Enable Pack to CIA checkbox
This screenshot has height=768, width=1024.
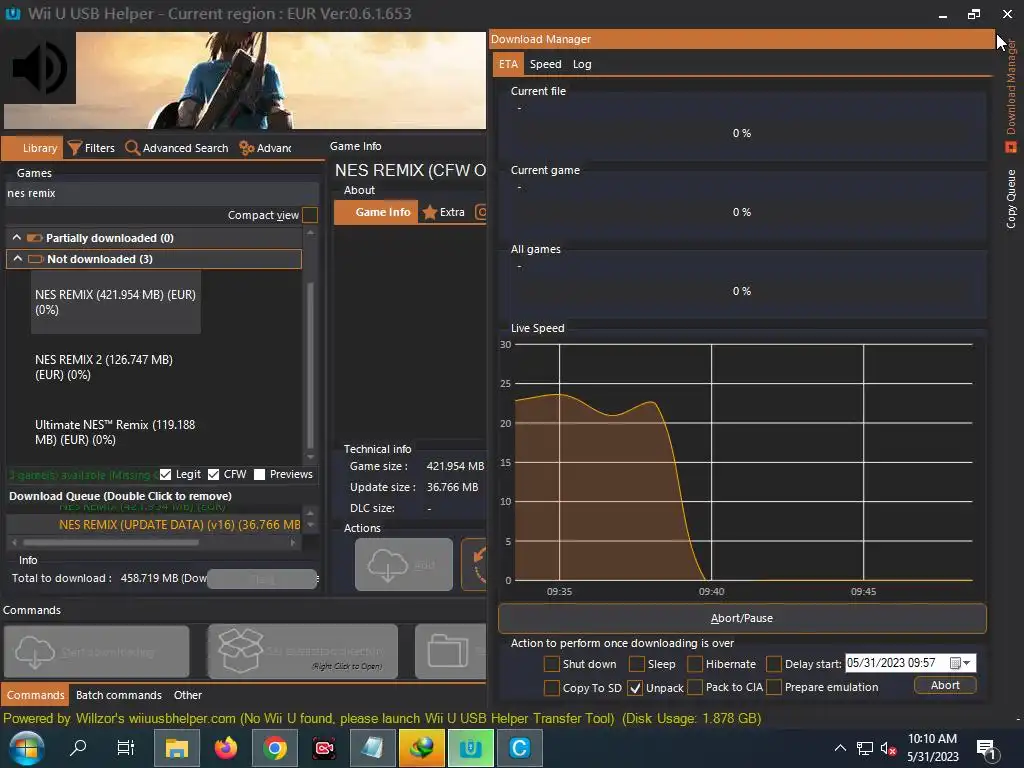point(695,687)
